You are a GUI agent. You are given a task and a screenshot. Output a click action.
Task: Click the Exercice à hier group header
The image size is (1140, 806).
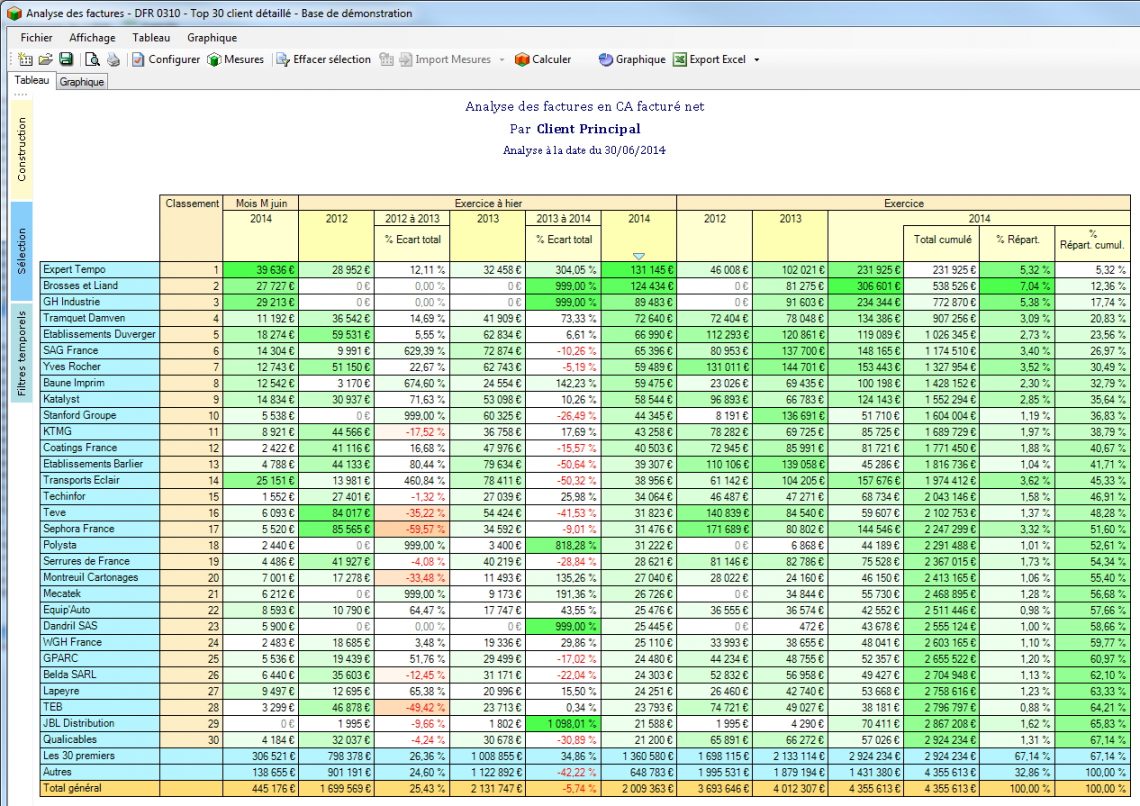[488, 203]
